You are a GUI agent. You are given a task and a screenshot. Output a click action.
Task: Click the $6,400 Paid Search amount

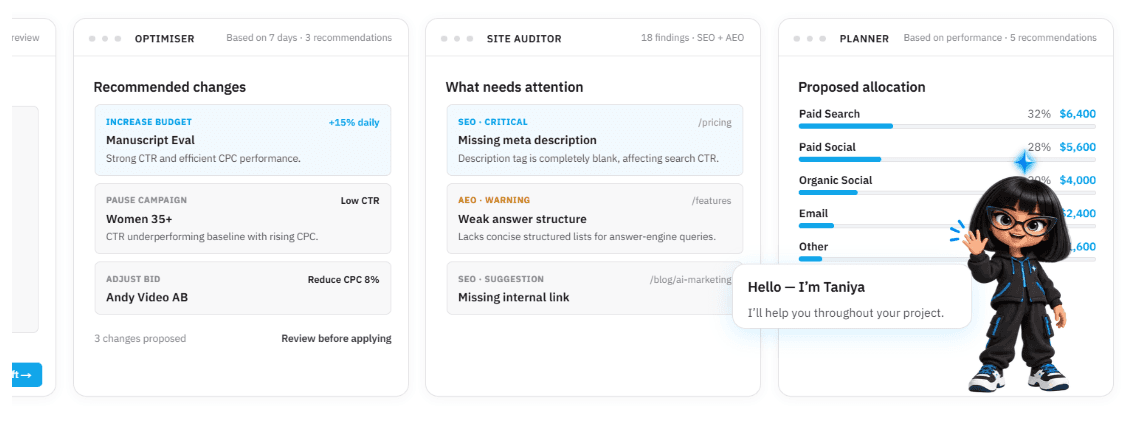coord(1078,113)
